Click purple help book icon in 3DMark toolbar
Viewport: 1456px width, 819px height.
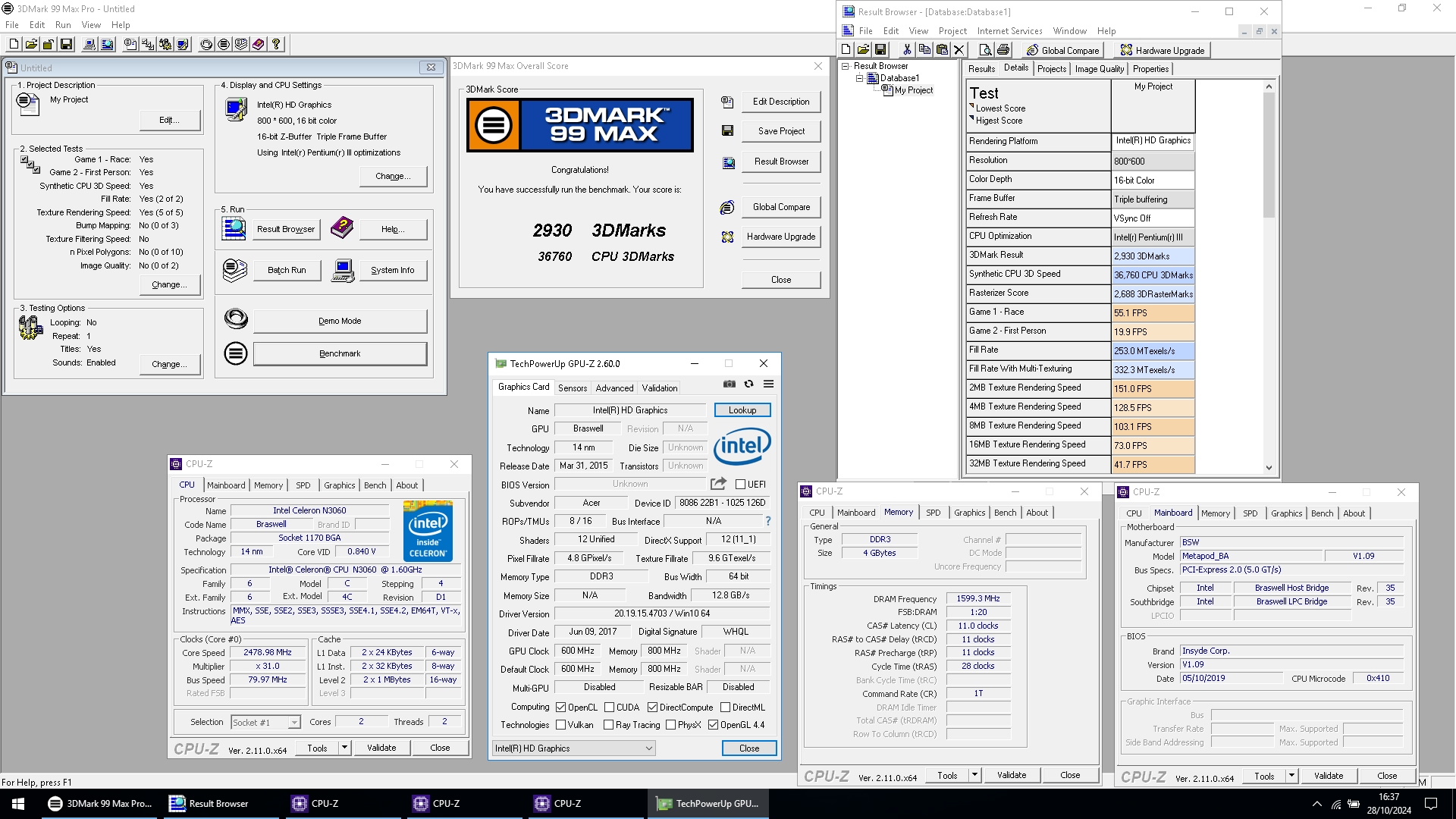(x=259, y=44)
